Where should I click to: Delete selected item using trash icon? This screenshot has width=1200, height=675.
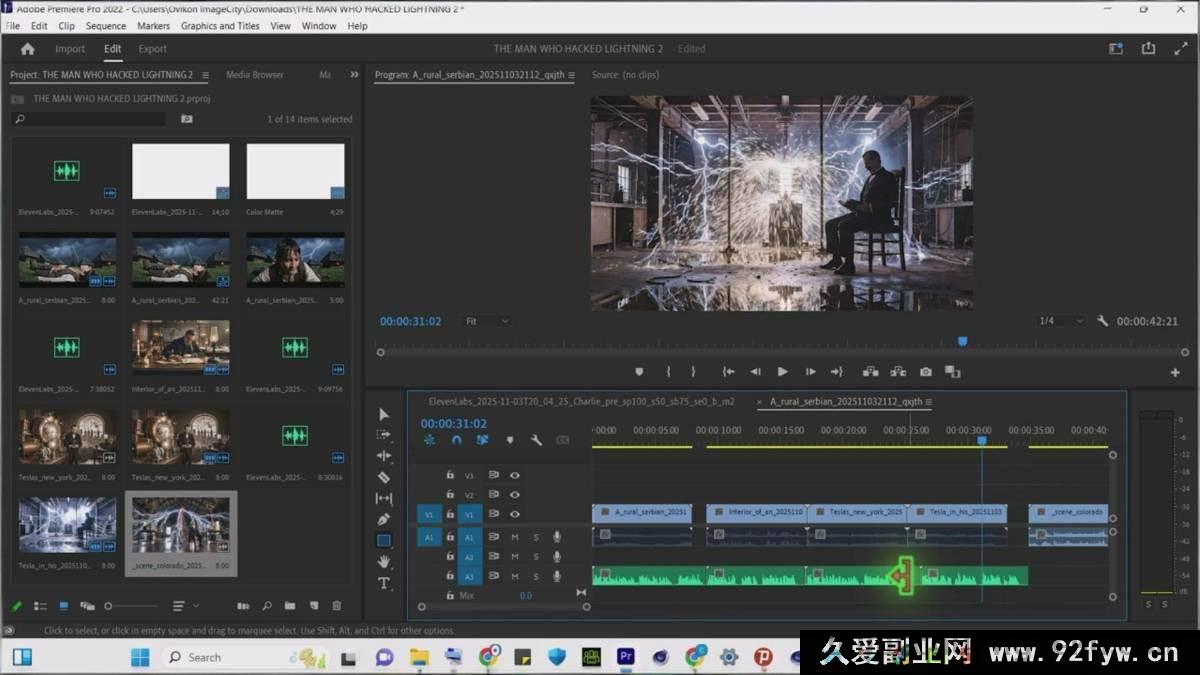pyautogui.click(x=337, y=606)
